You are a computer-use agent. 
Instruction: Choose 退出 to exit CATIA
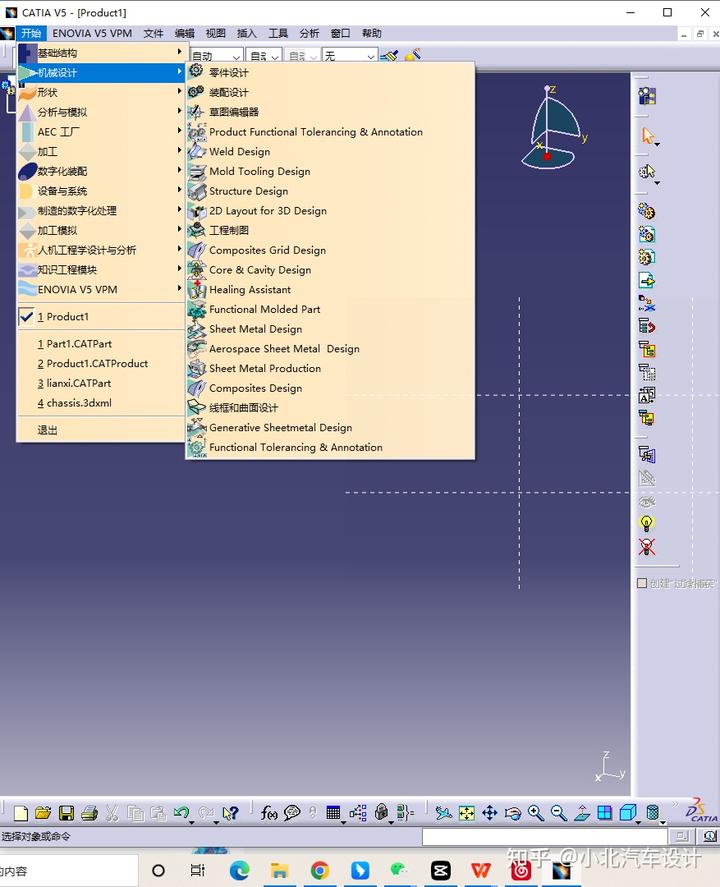[x=101, y=430]
